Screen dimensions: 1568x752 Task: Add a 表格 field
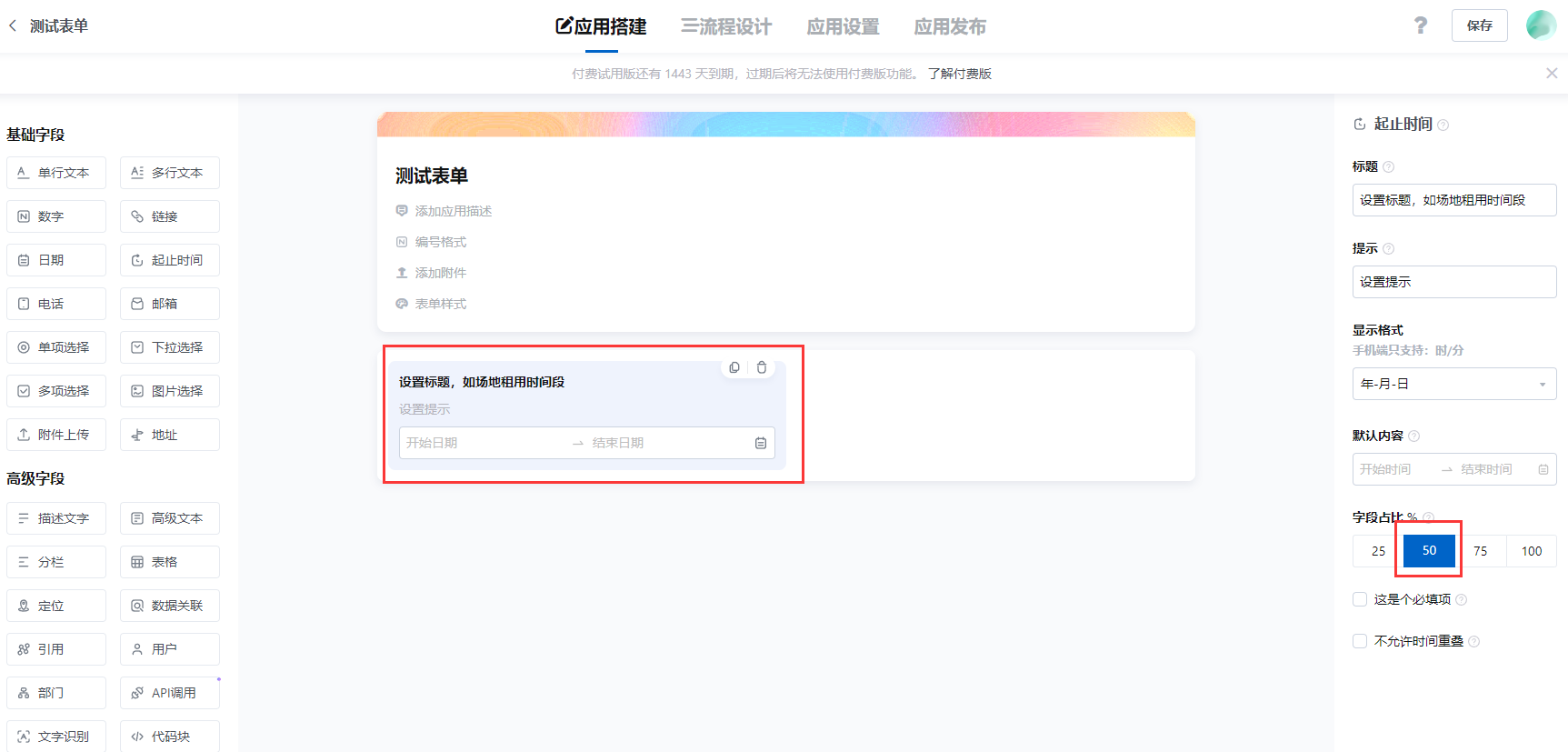coord(170,562)
